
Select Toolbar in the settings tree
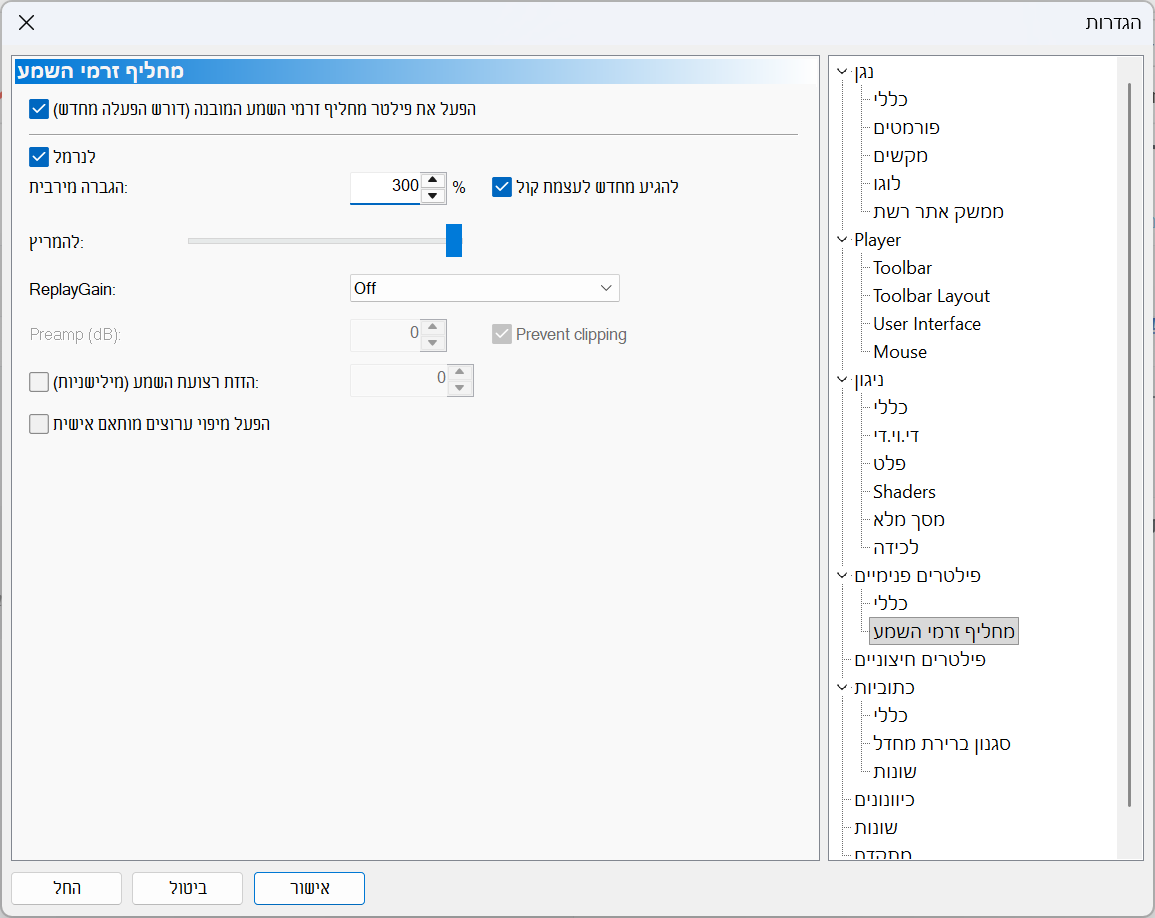pos(902,267)
